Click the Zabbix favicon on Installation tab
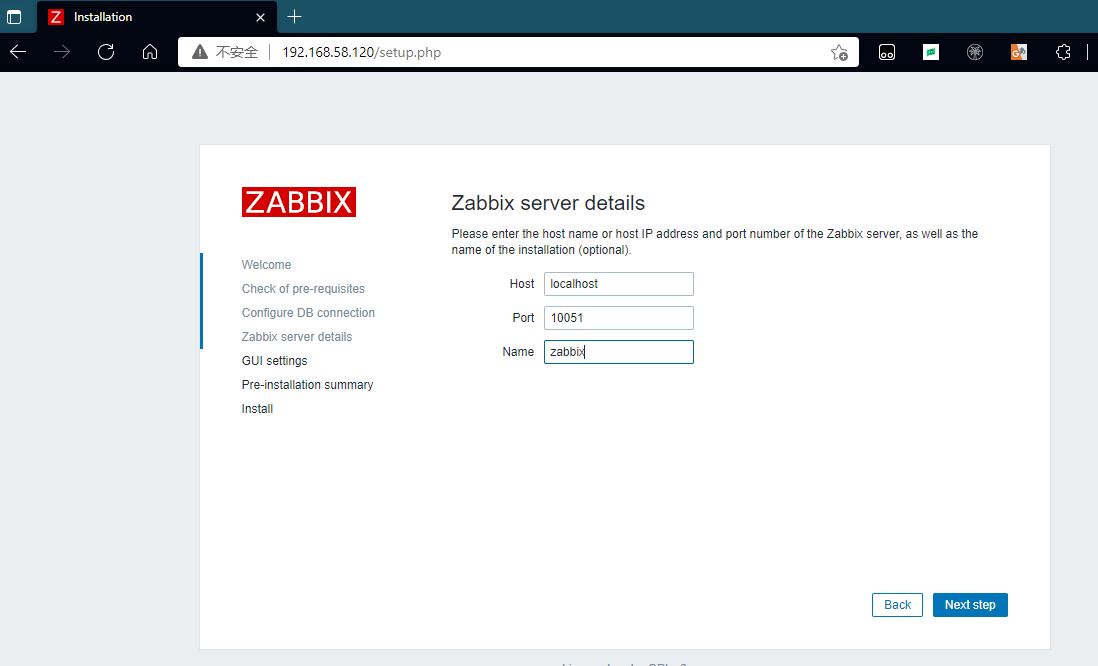The image size is (1098, 666). pos(56,17)
